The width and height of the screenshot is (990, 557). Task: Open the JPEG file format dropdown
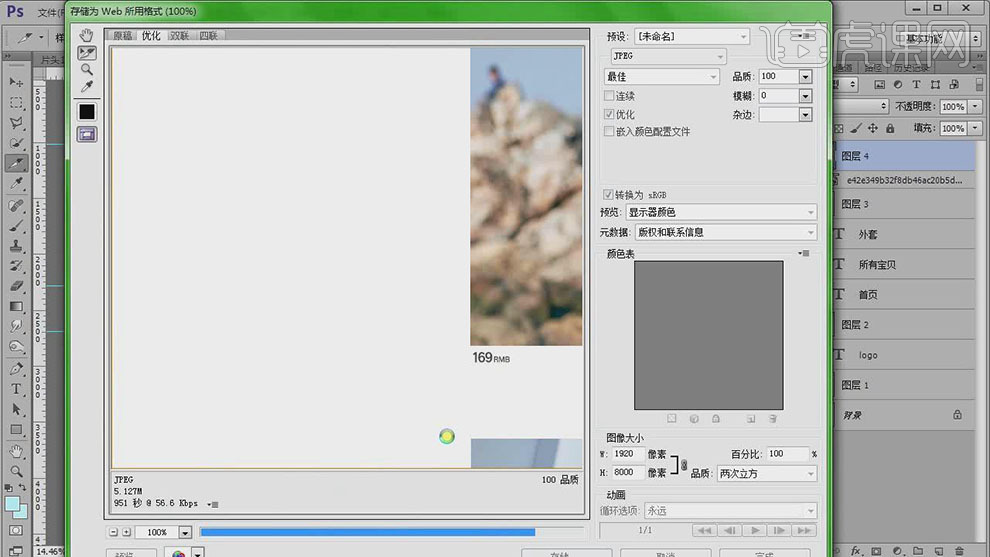669,56
